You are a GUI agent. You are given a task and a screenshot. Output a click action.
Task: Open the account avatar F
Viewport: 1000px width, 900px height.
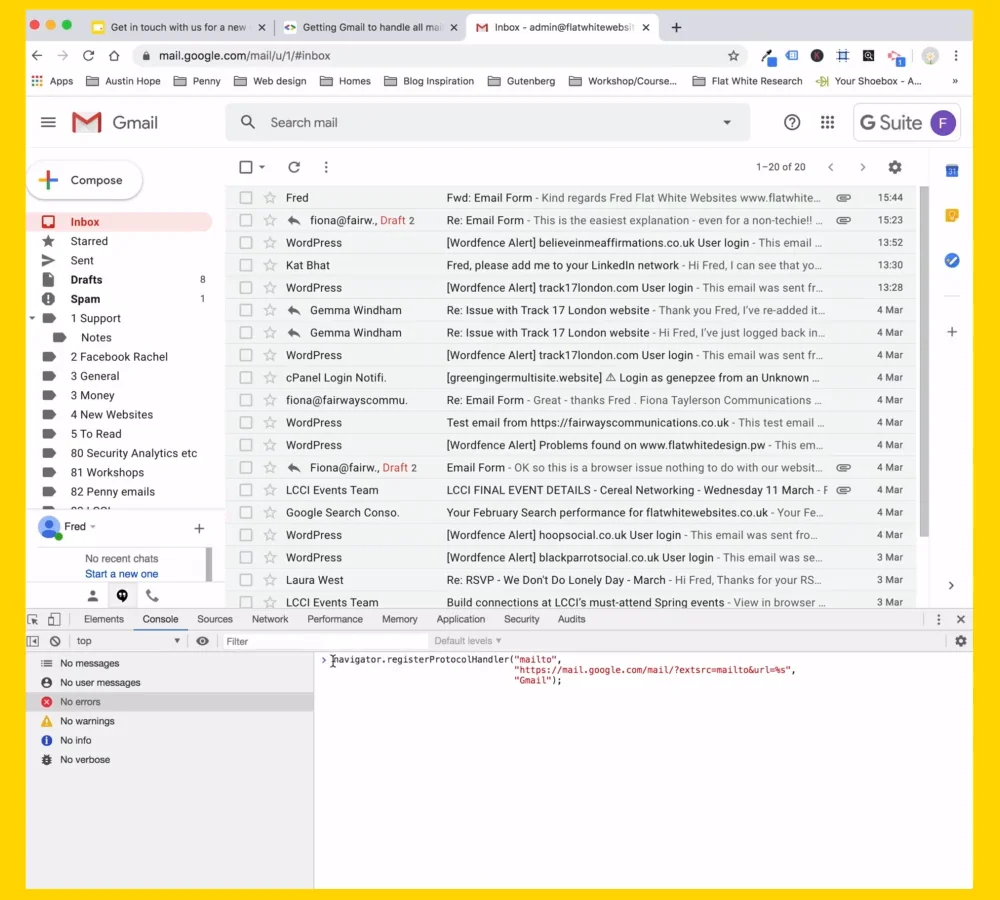[x=943, y=122]
